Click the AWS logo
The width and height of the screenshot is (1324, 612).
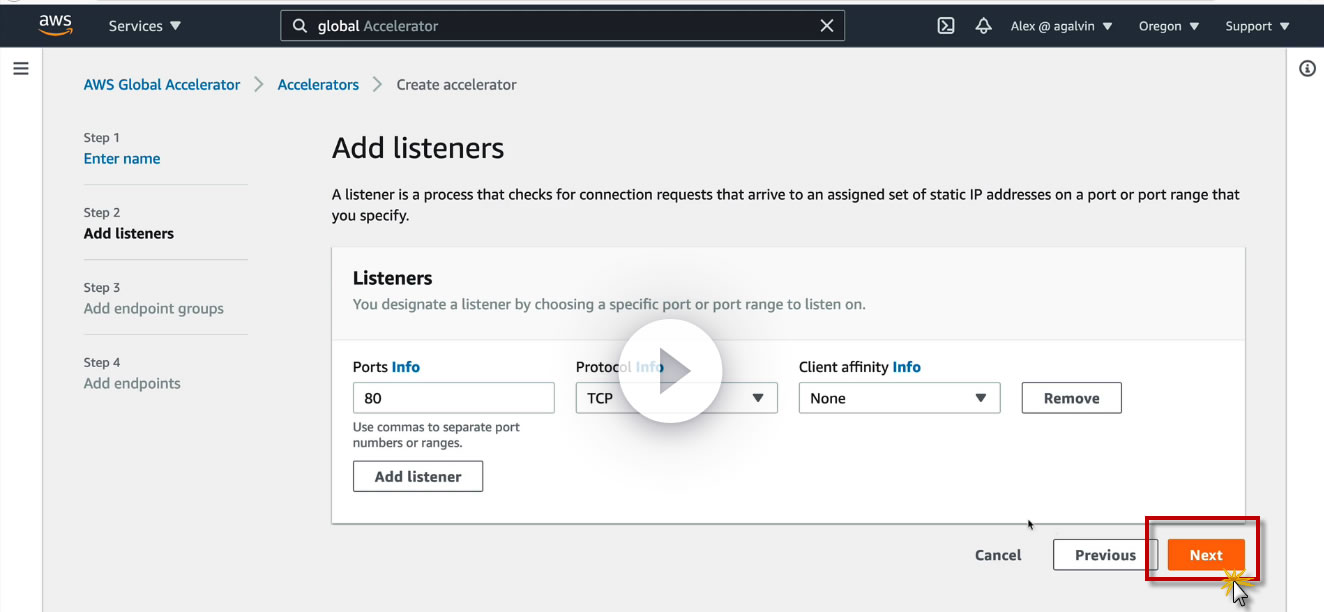tap(55, 26)
